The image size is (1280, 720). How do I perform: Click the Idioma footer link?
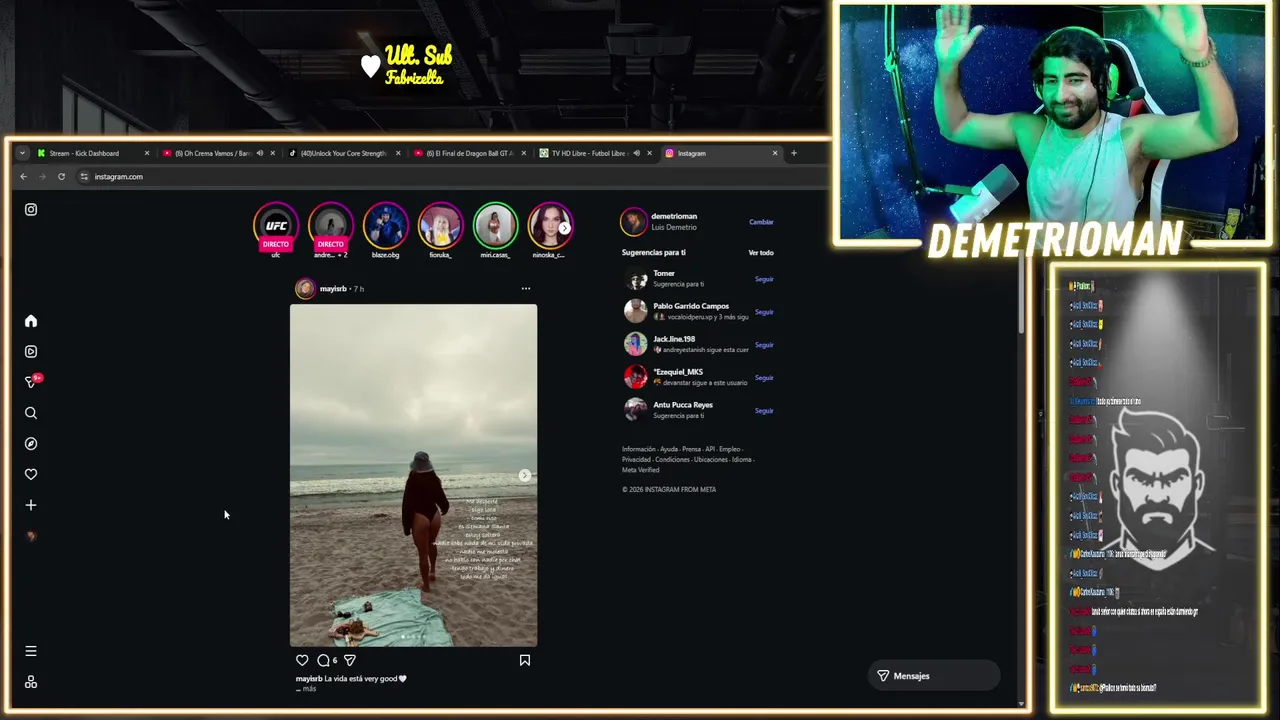click(x=741, y=459)
